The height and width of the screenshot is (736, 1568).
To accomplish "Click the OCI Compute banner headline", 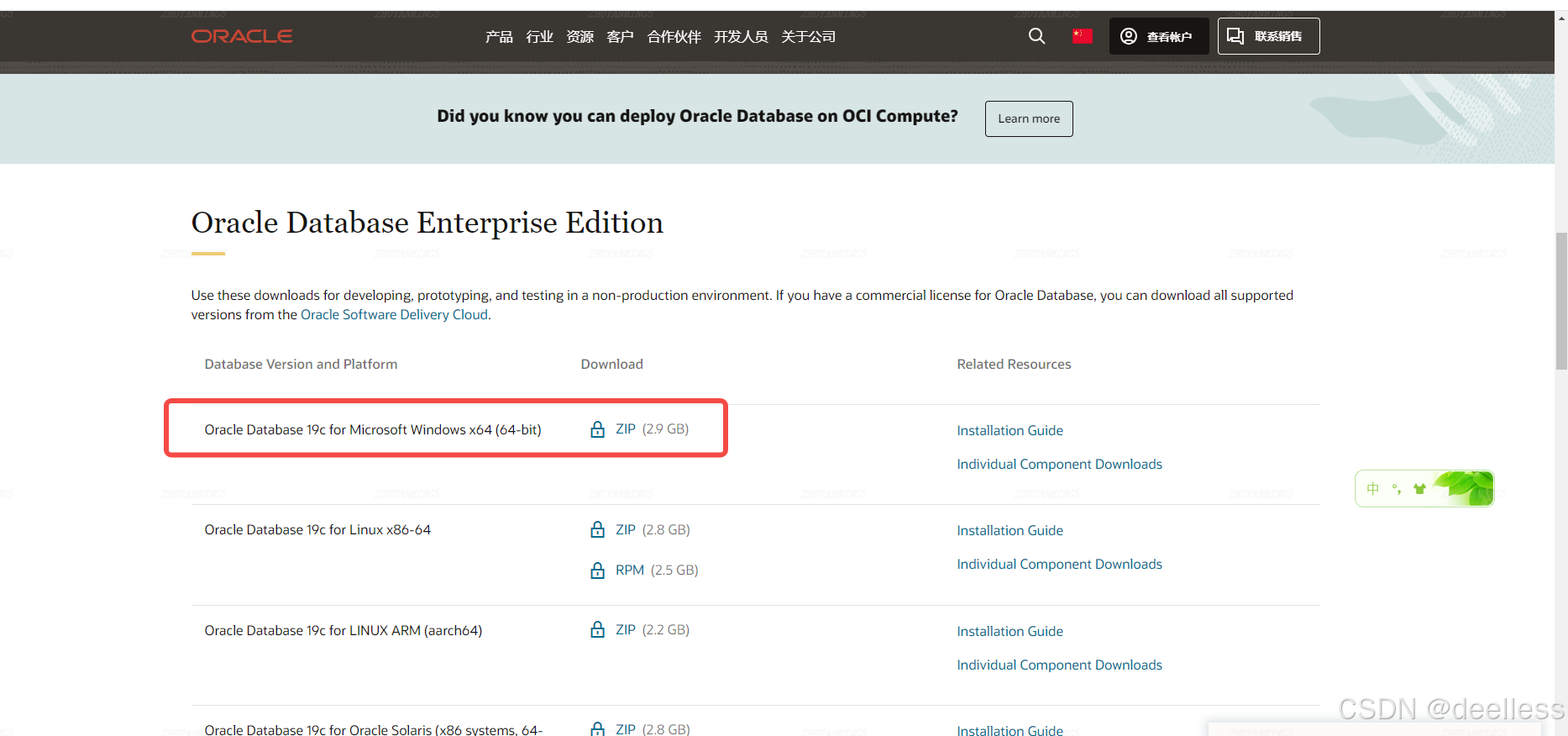I will point(697,116).
